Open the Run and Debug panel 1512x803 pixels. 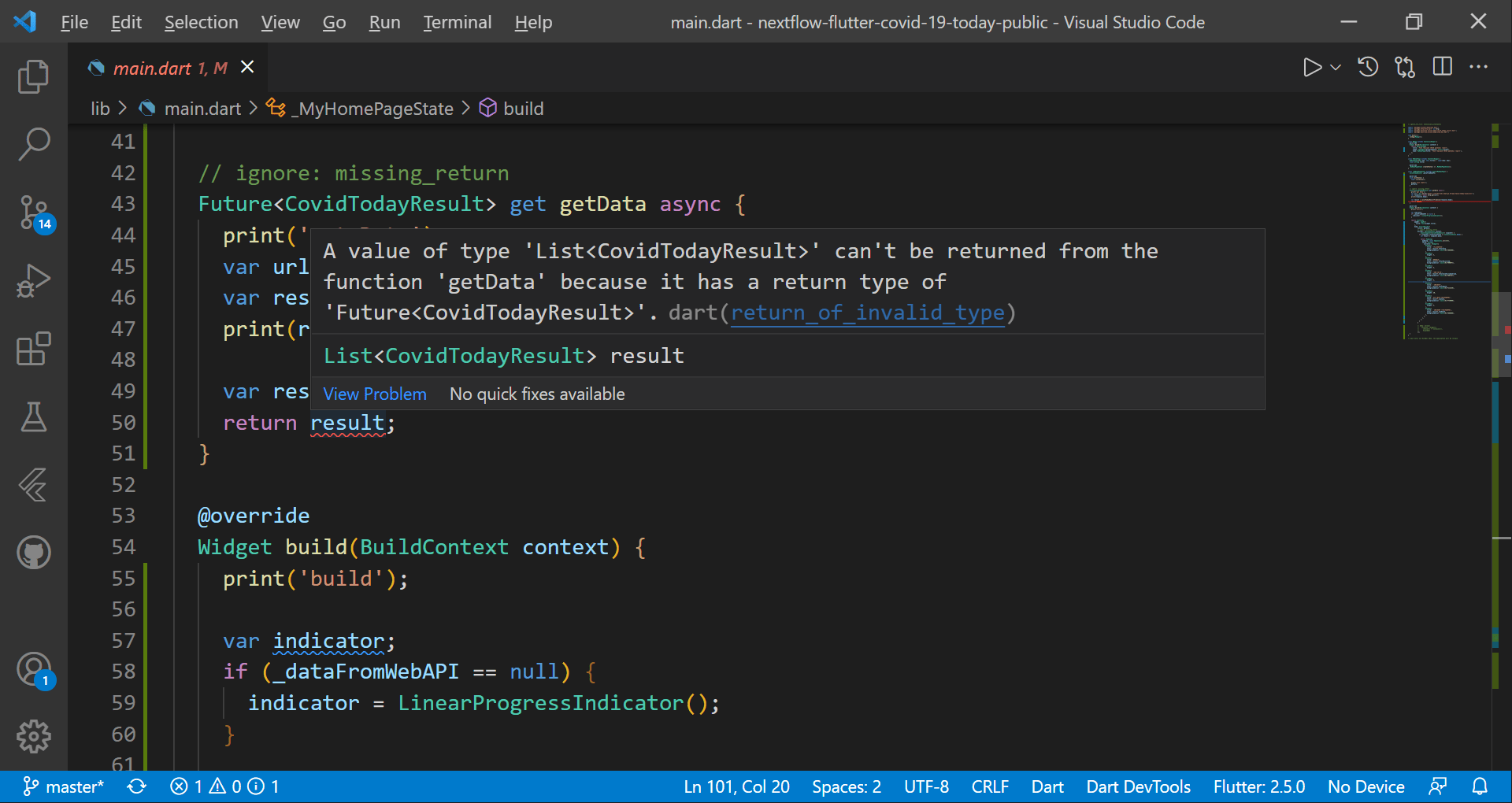(x=33, y=280)
